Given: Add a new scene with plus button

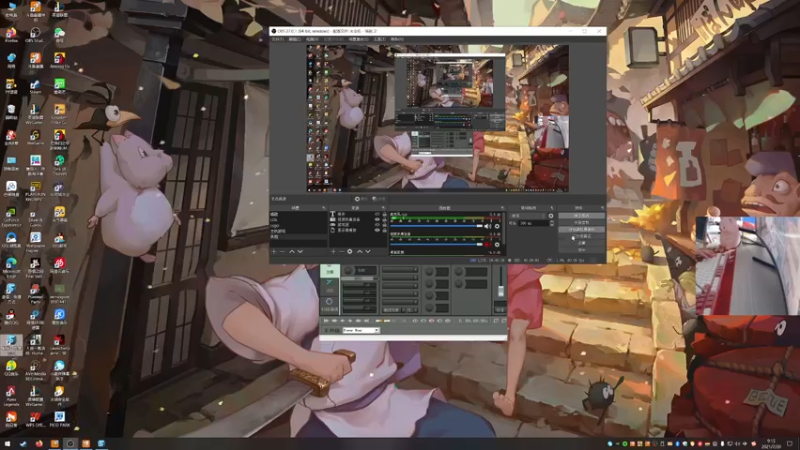Looking at the screenshot, I should coord(273,252).
